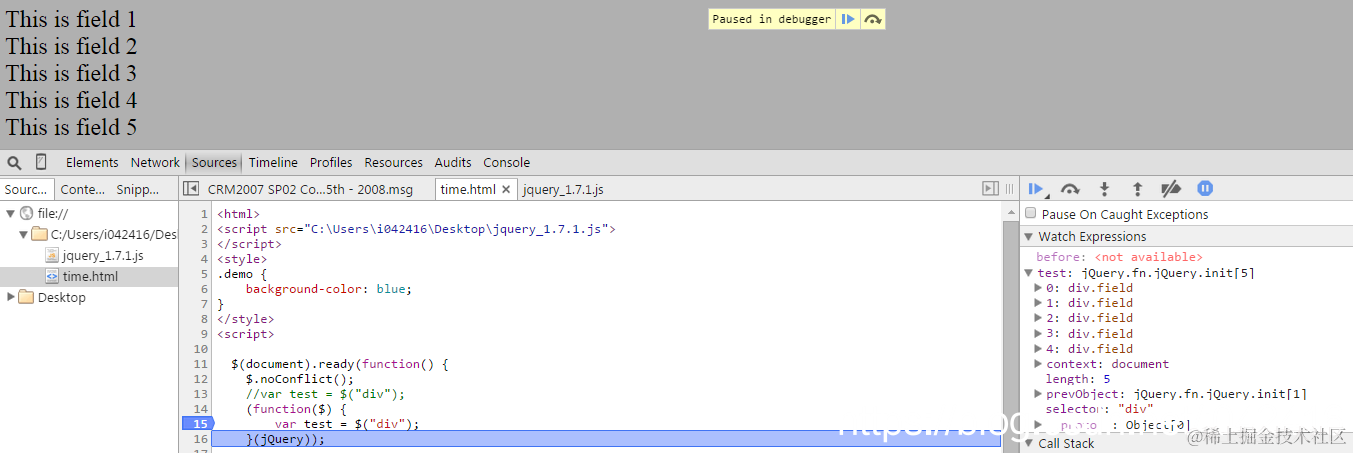Open the Resources panel tab
The image size is (1353, 453).
point(394,162)
